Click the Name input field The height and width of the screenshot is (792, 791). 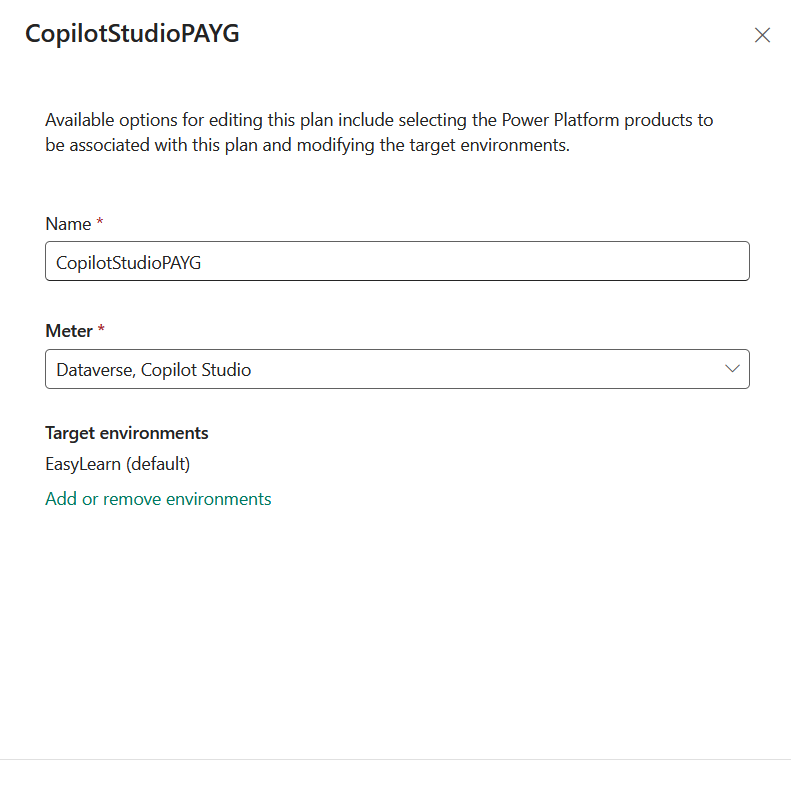tap(397, 261)
